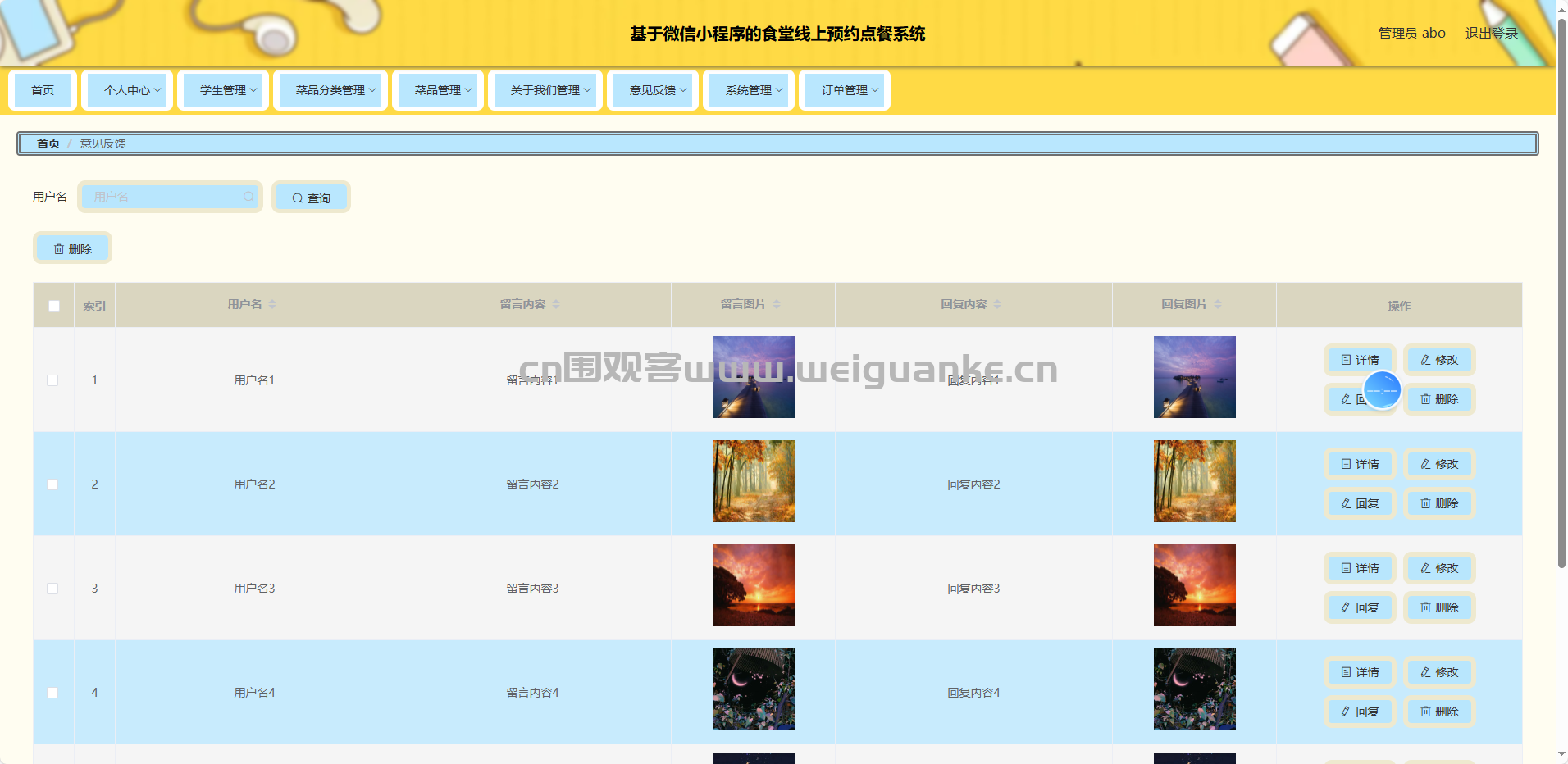Sort the 留言图片 column via its arrows
The height and width of the screenshot is (764, 1568).
pos(777,305)
